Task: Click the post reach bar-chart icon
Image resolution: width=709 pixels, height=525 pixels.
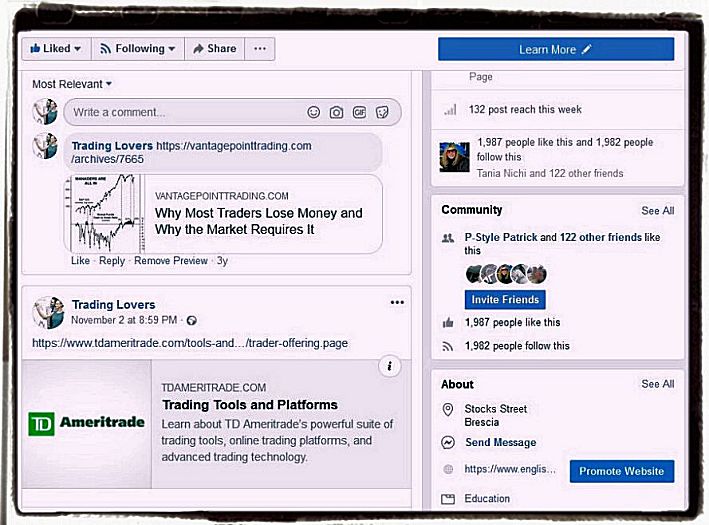Action: pos(450,109)
